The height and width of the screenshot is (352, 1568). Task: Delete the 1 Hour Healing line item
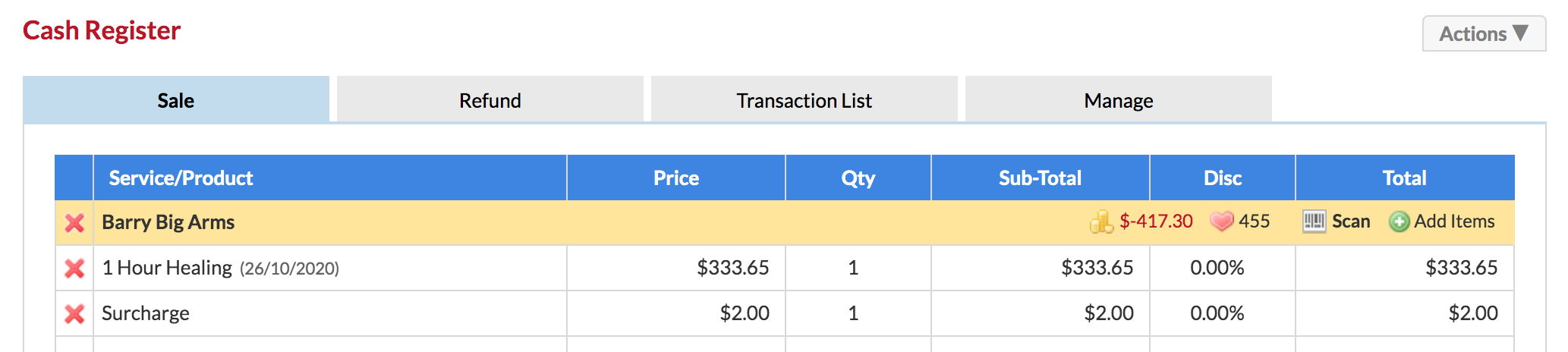coord(74,269)
